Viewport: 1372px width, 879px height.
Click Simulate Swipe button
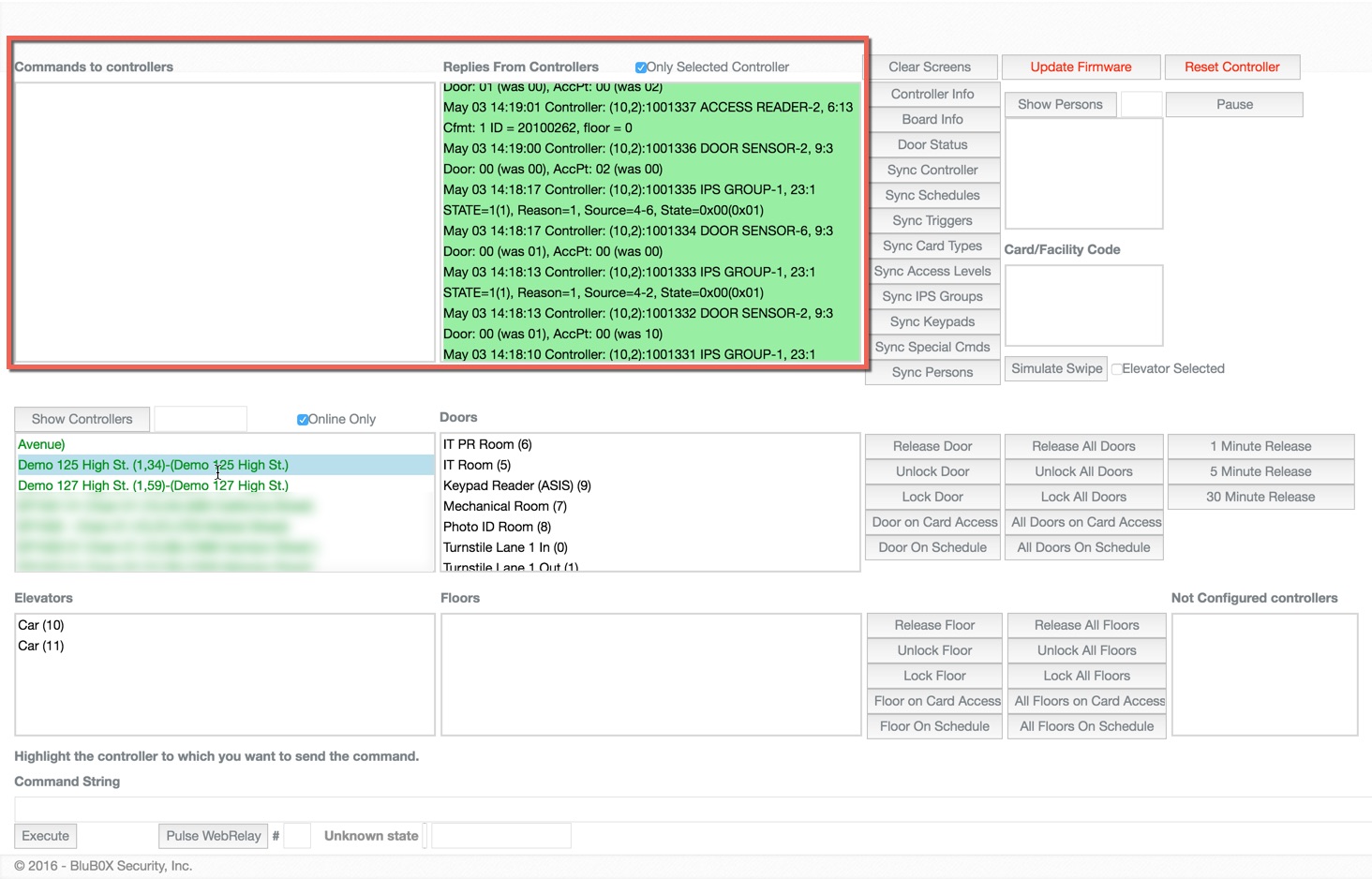tap(1056, 368)
